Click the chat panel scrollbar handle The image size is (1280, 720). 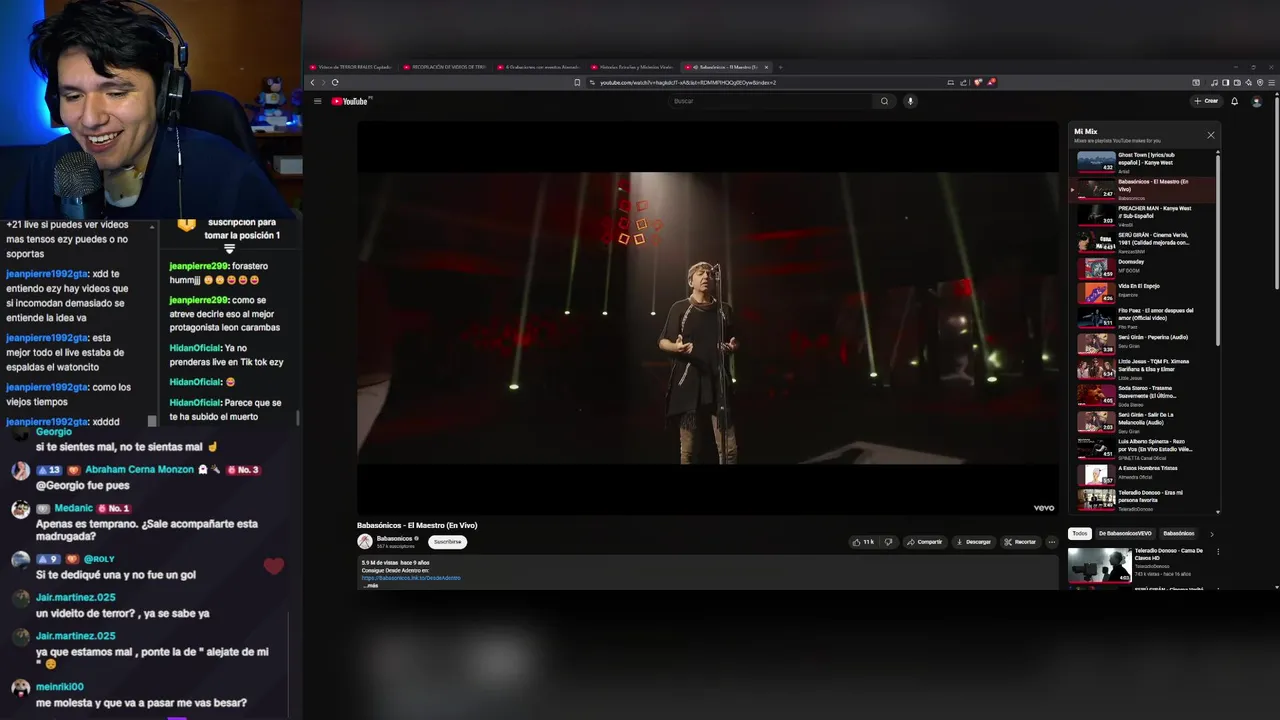(x=152, y=421)
